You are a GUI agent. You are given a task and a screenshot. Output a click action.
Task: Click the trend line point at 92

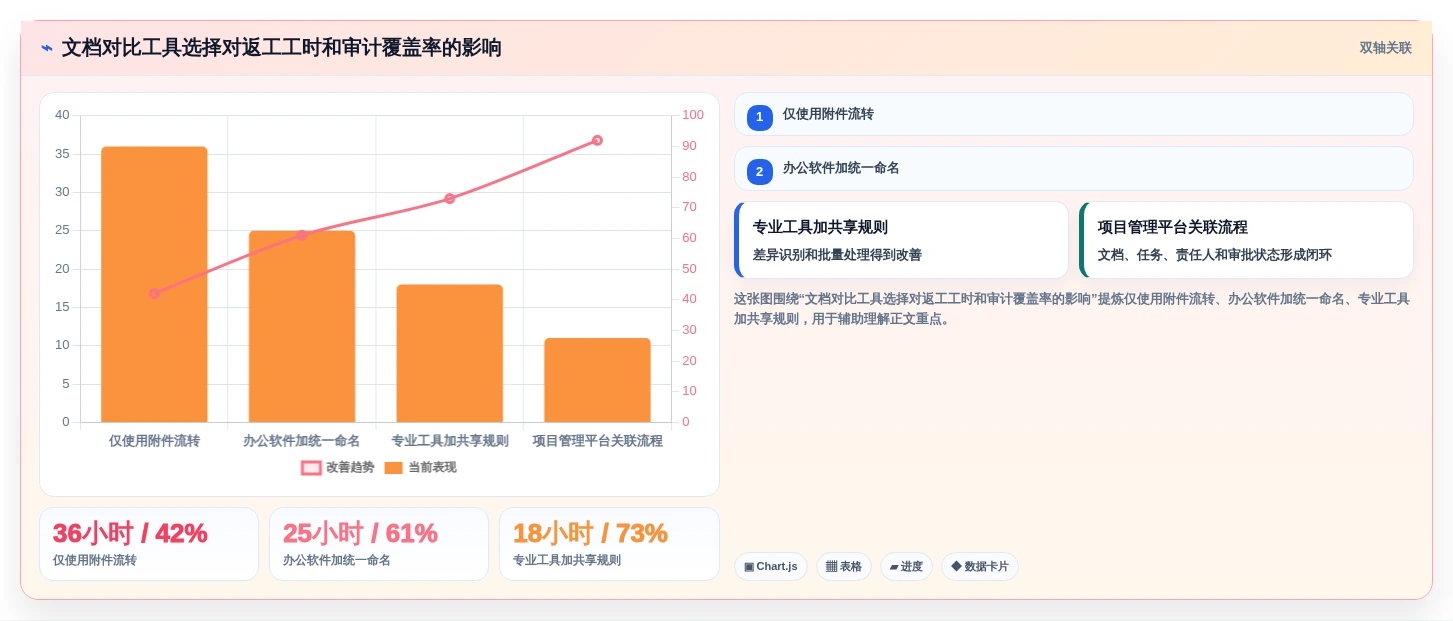point(597,140)
